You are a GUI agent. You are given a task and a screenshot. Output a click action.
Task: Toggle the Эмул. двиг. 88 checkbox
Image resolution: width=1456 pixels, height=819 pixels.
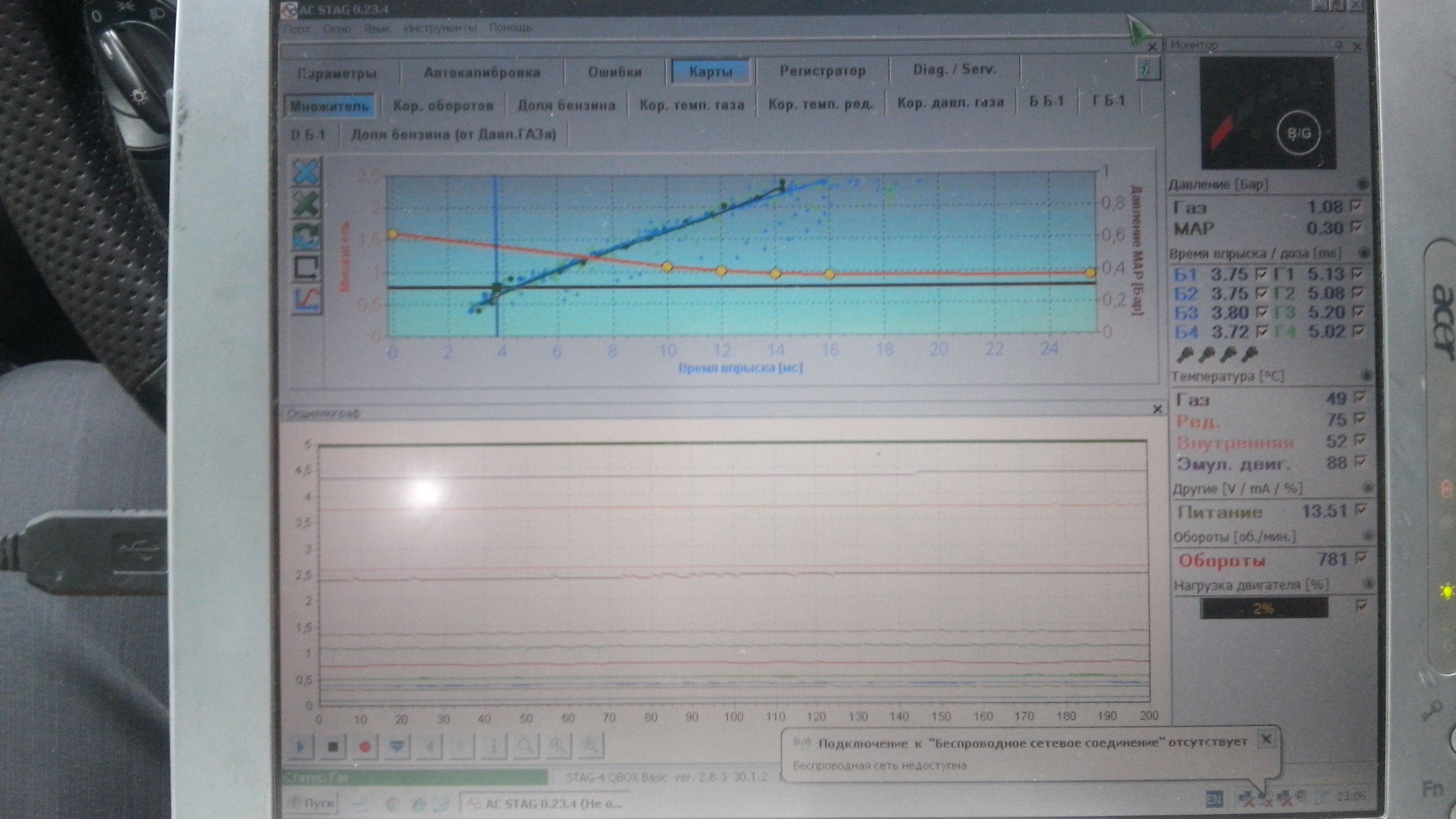[1359, 462]
